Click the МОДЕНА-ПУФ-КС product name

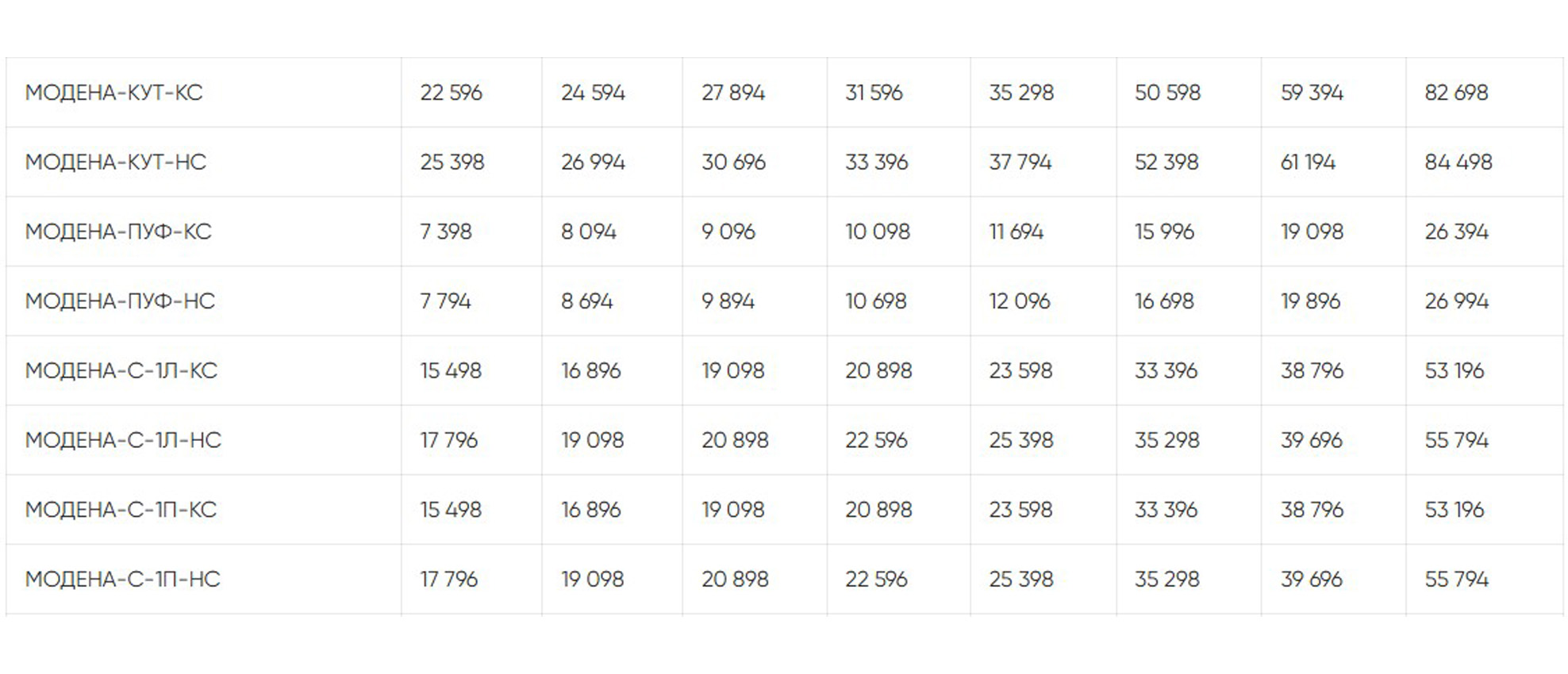118,232
